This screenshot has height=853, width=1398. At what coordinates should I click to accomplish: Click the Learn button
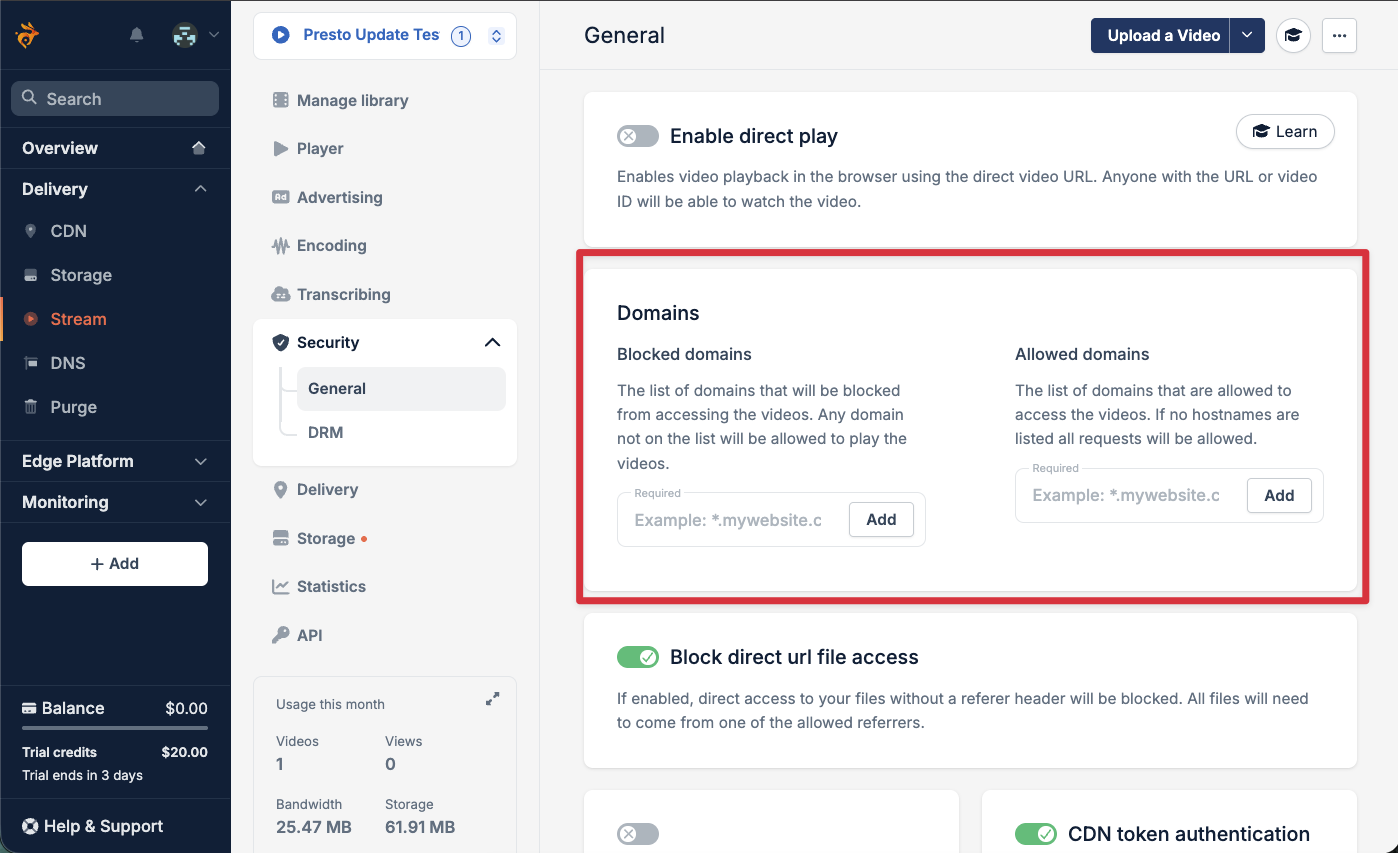coord(1285,132)
